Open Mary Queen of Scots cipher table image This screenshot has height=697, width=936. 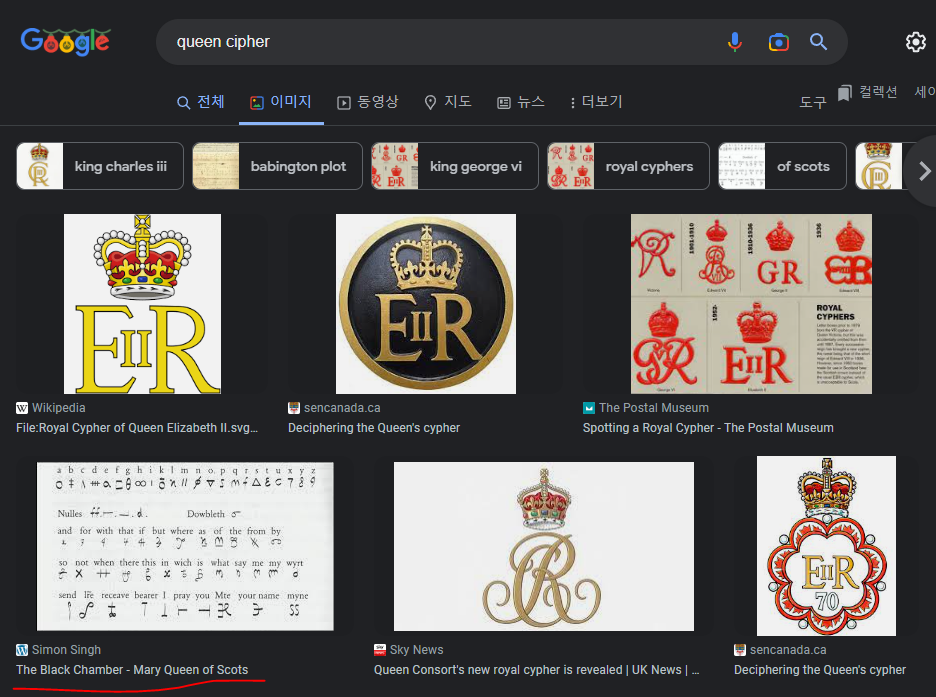[185, 546]
